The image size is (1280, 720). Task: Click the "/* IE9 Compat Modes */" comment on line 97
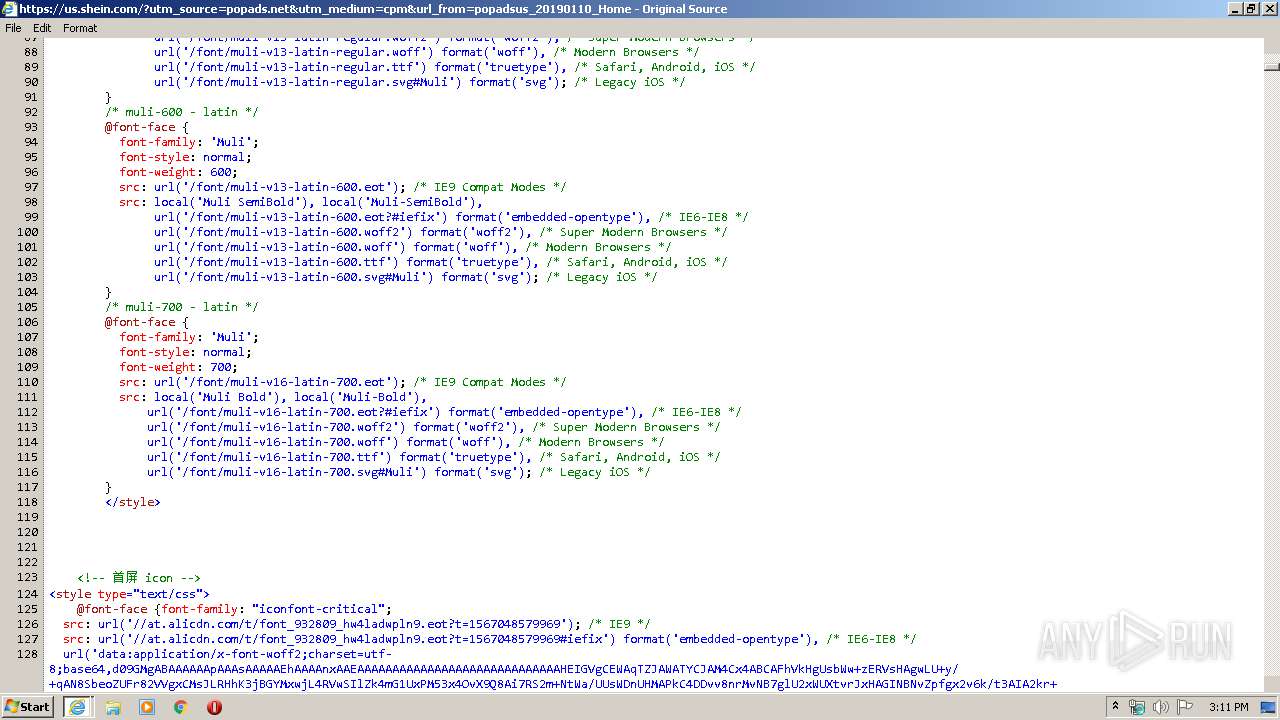coord(490,187)
